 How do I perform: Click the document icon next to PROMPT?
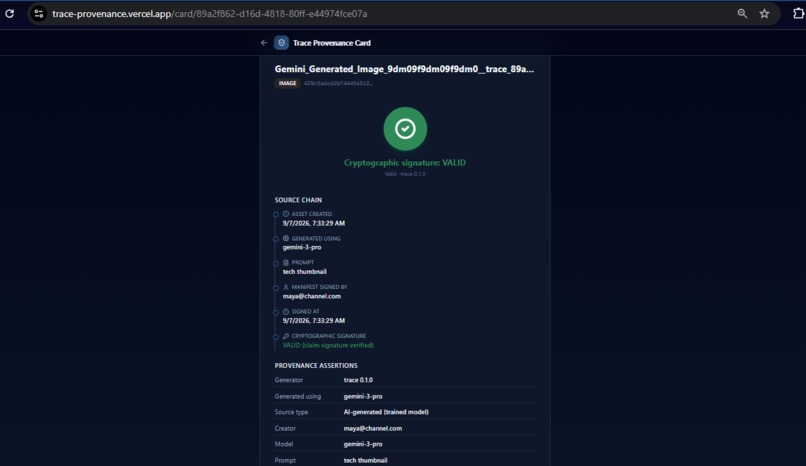click(x=286, y=263)
